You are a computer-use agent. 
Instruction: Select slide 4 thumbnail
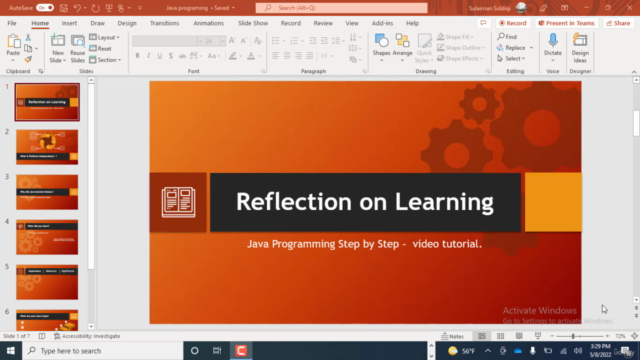click(47, 237)
